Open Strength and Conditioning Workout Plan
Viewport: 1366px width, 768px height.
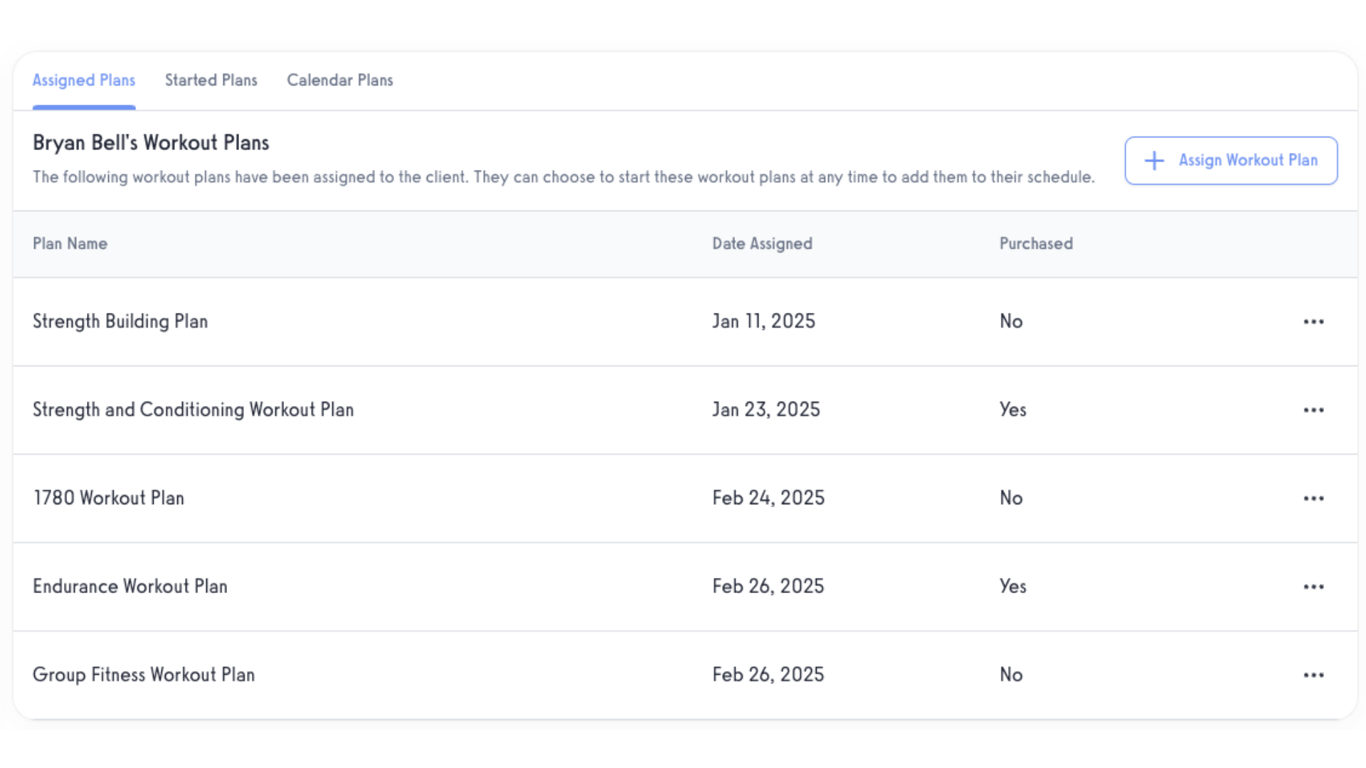[193, 410]
